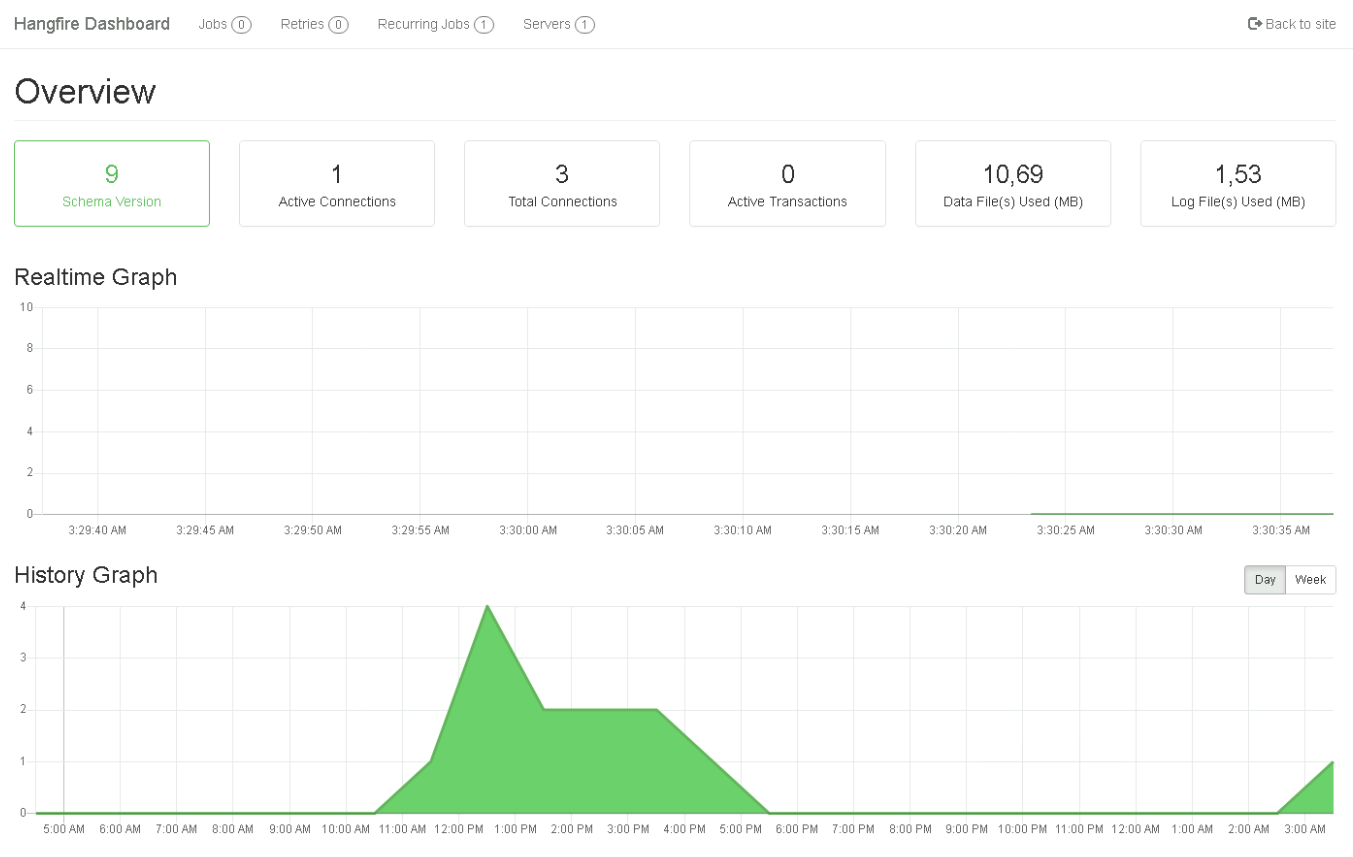Click the 12:00 PM history axis label

(x=459, y=830)
